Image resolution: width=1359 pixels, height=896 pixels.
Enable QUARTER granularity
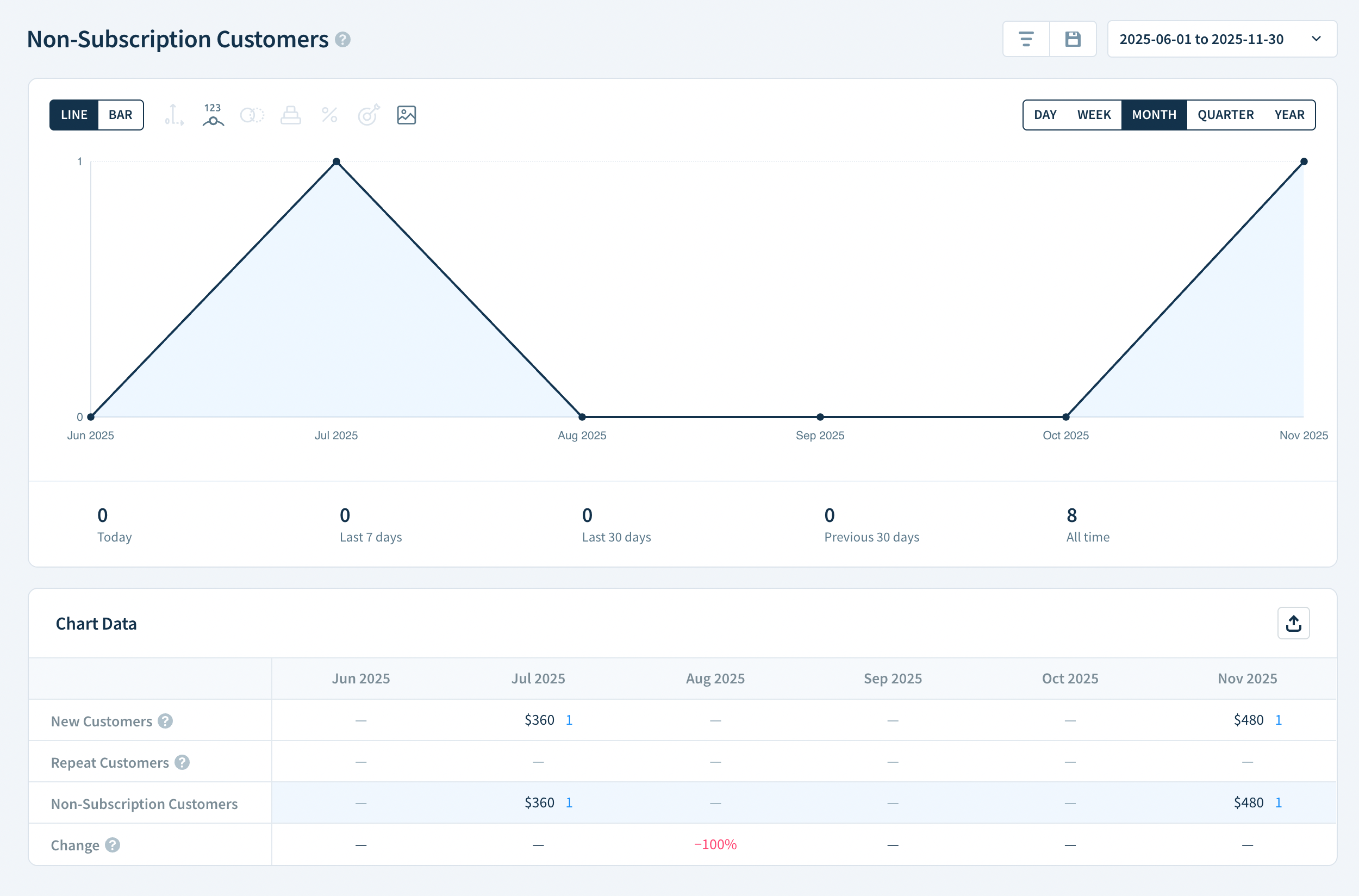coord(1226,114)
